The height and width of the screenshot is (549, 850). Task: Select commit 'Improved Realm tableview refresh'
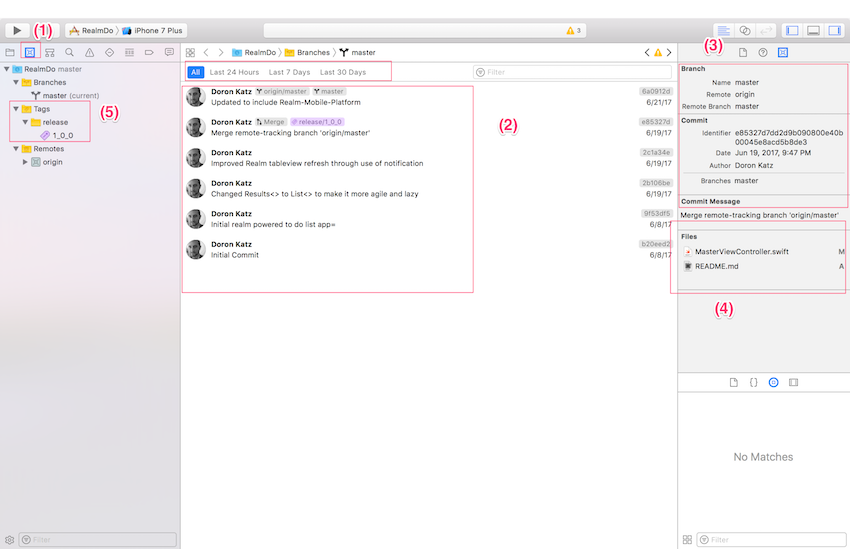(x=429, y=158)
